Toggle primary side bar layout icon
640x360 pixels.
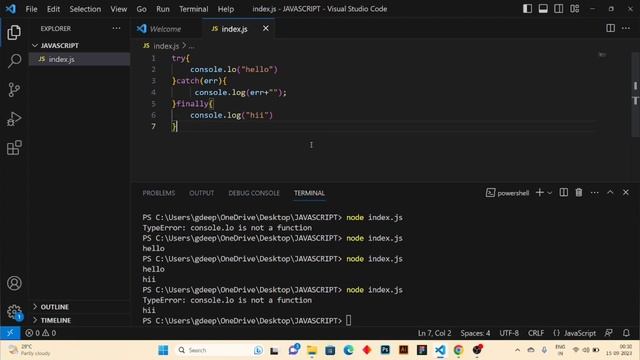point(527,9)
